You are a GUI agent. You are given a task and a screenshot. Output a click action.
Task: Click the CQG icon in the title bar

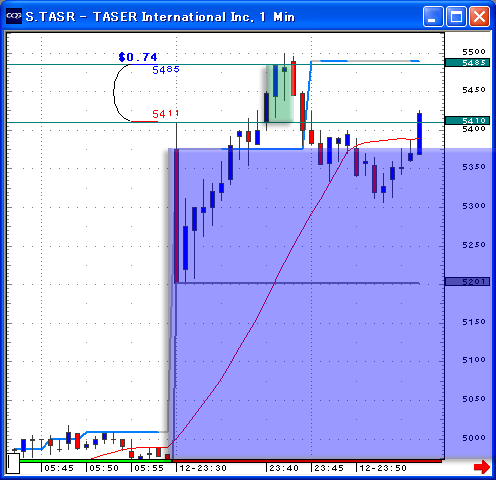coord(14,16)
